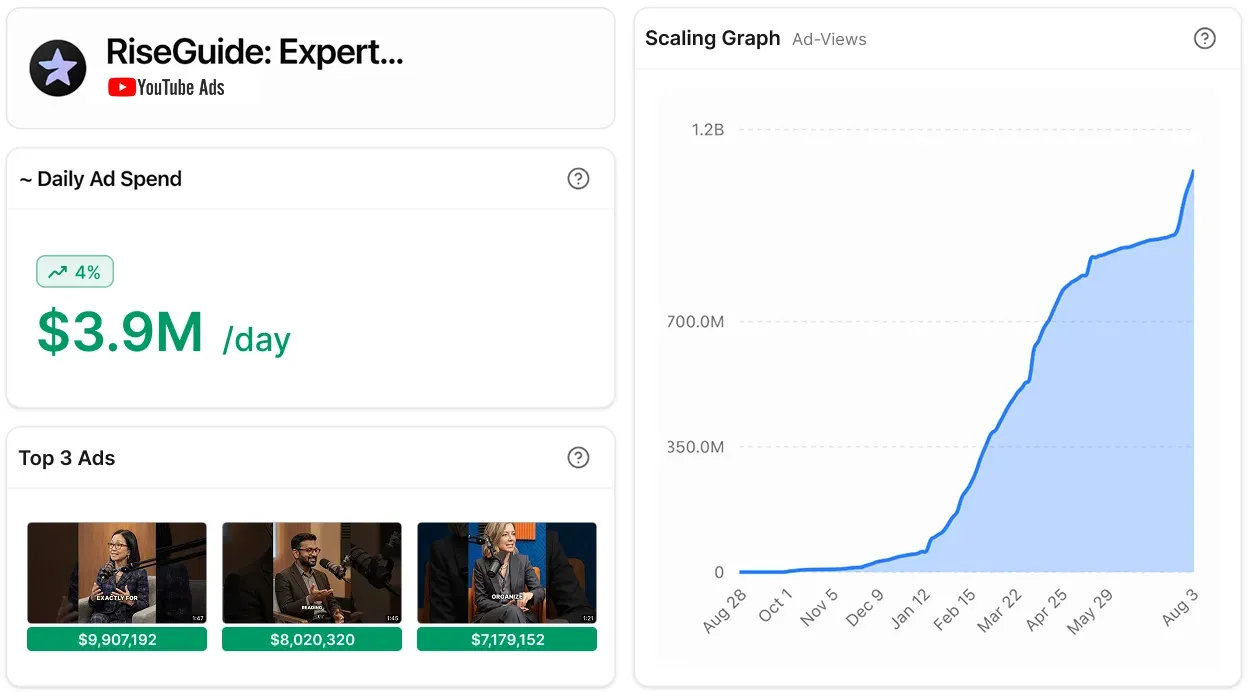The width and height of the screenshot is (1248, 693).
Task: Click the YouTube Ads logo icon
Action: point(122,88)
